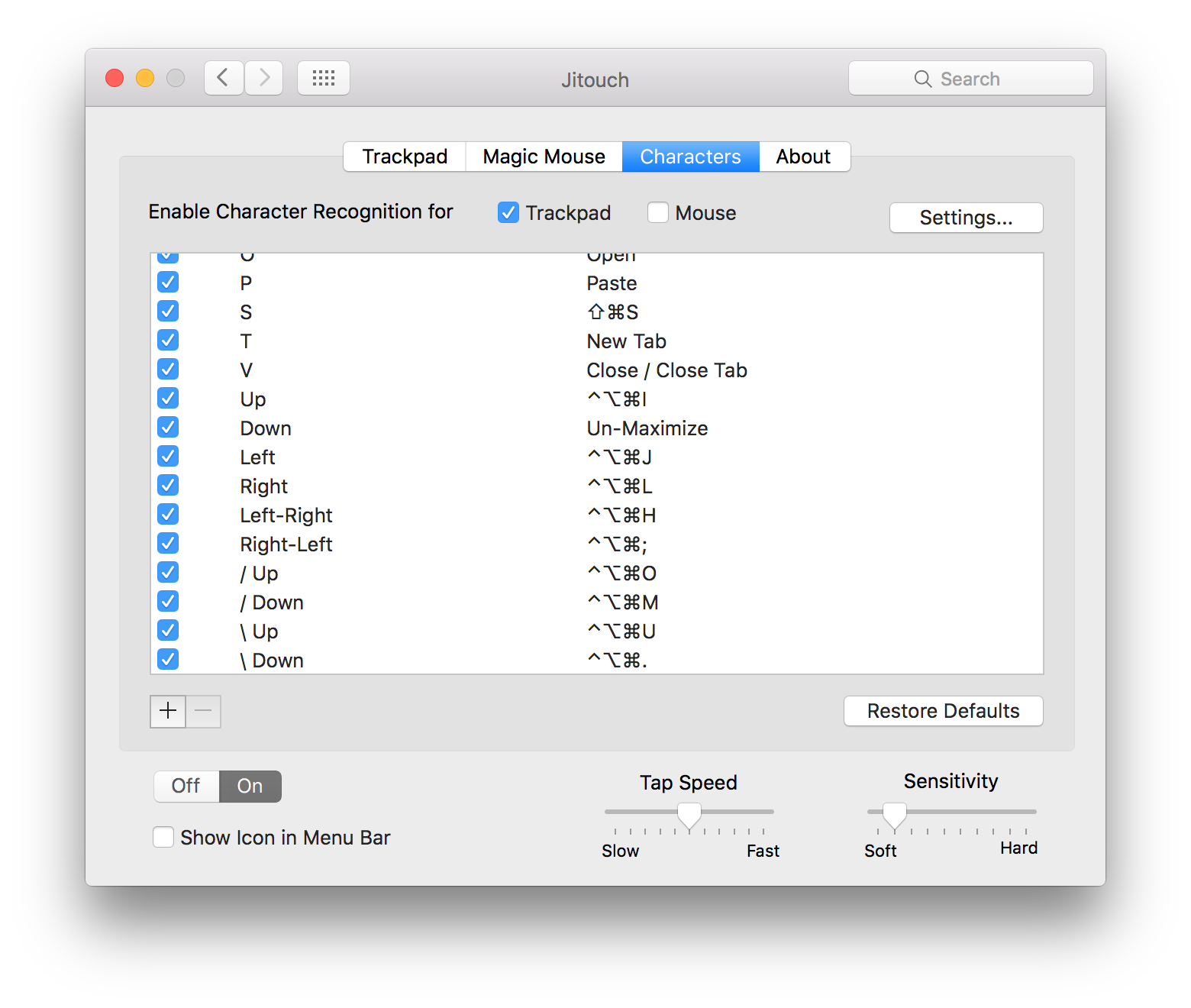Click the magnifier icon in Search
The width and height of the screenshot is (1191, 1008).
coord(922,79)
